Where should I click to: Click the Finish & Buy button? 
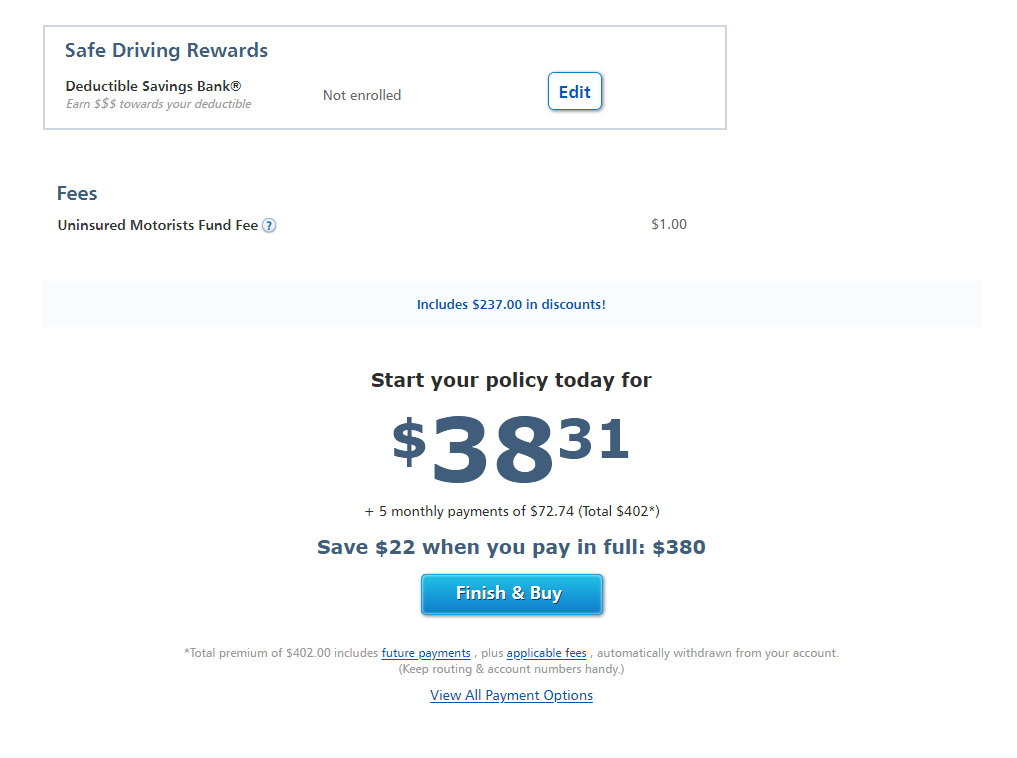click(511, 593)
